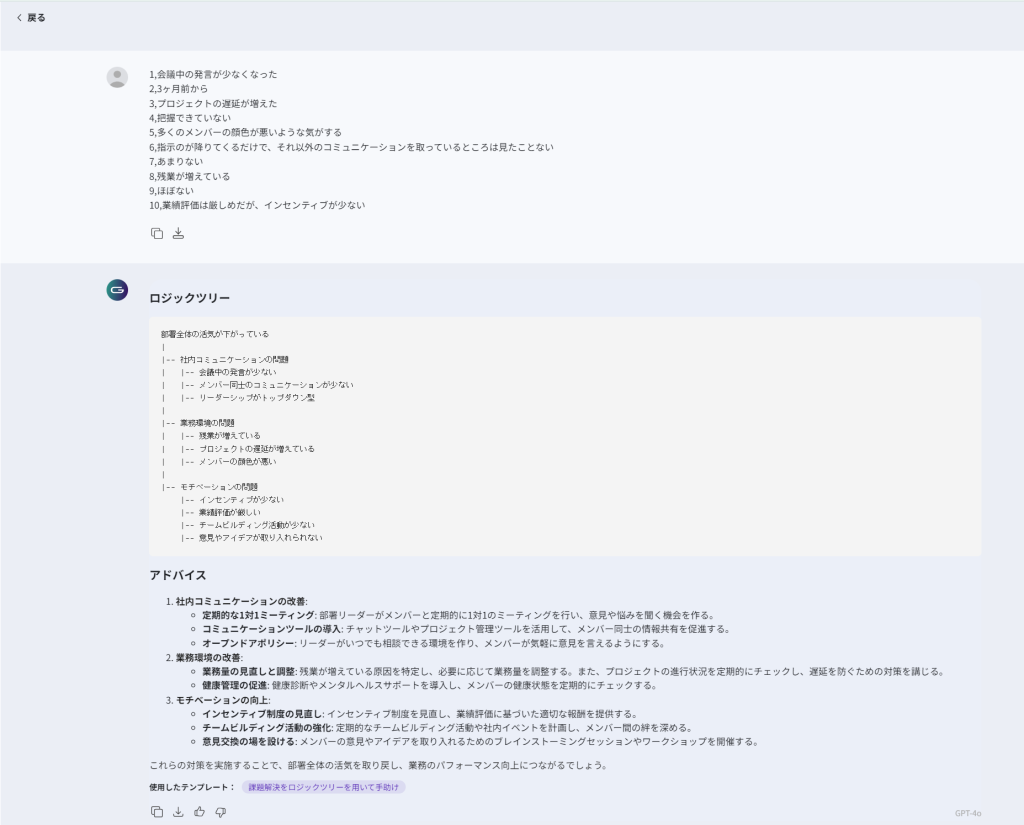
Task: Click the root node 部署全体の活気が下がっている
Action: click(215, 334)
